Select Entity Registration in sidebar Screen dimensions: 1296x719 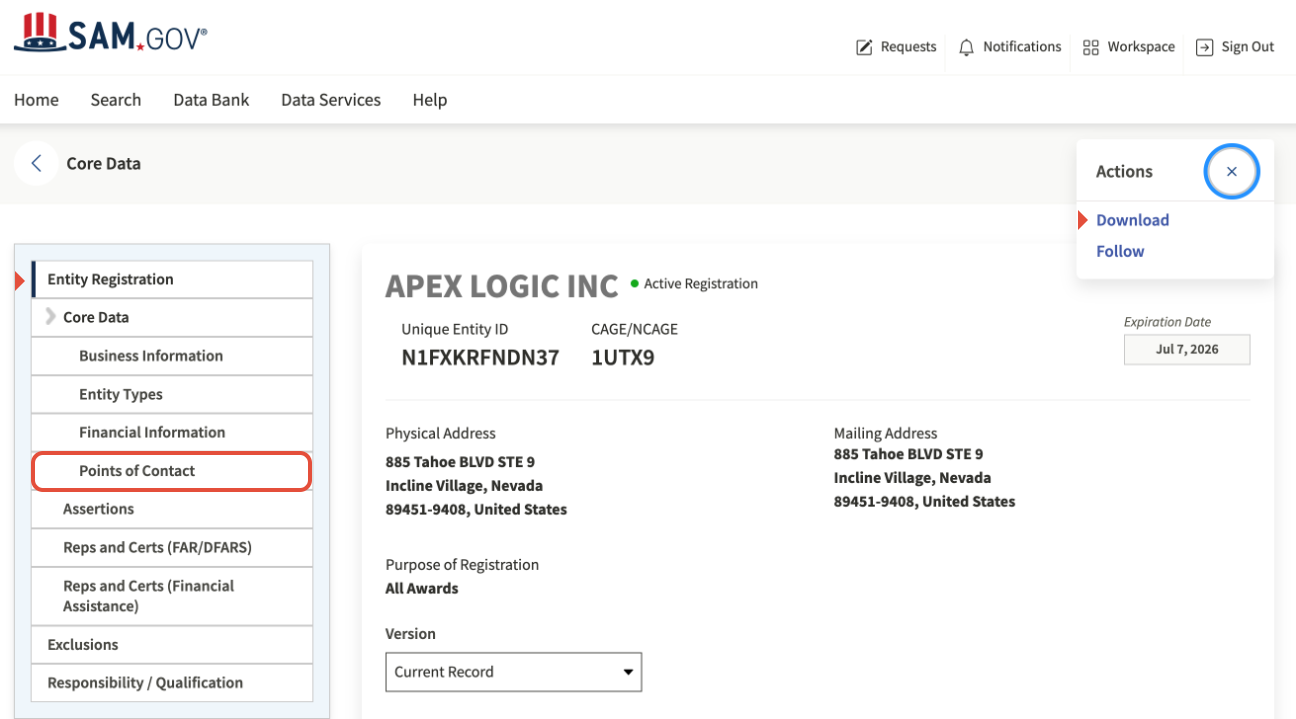pos(172,279)
